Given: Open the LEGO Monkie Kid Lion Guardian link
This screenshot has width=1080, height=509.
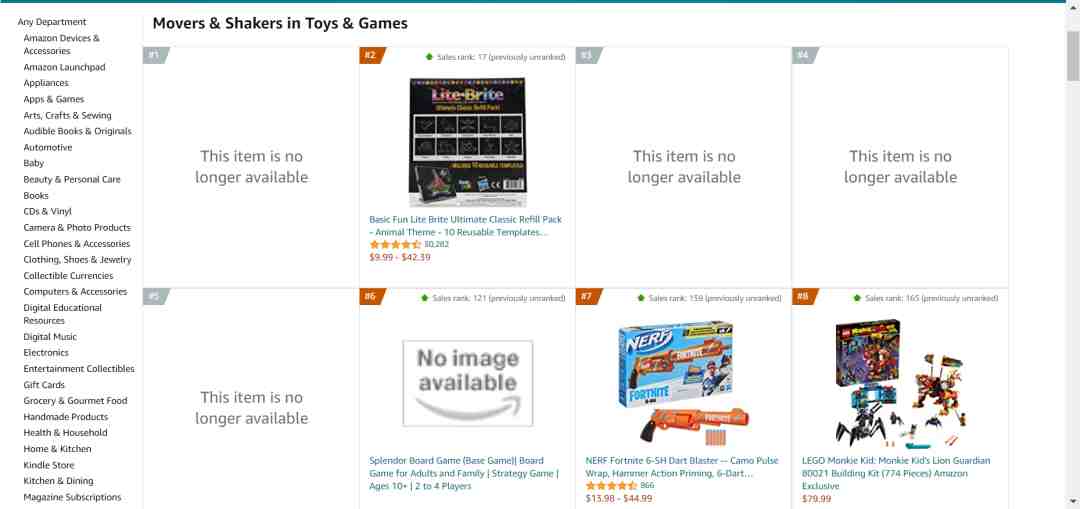Looking at the screenshot, I should click(x=896, y=473).
